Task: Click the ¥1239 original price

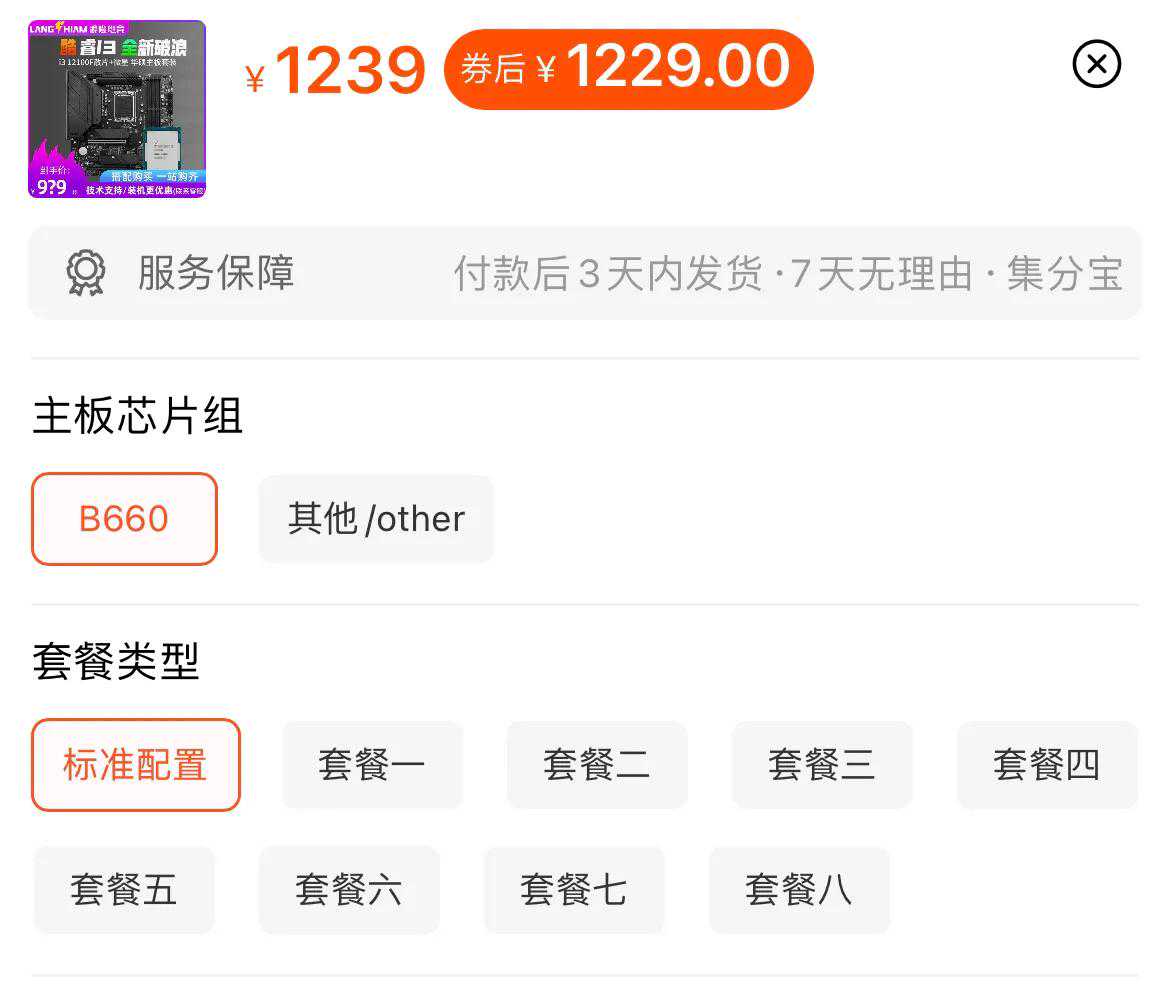Action: click(336, 72)
